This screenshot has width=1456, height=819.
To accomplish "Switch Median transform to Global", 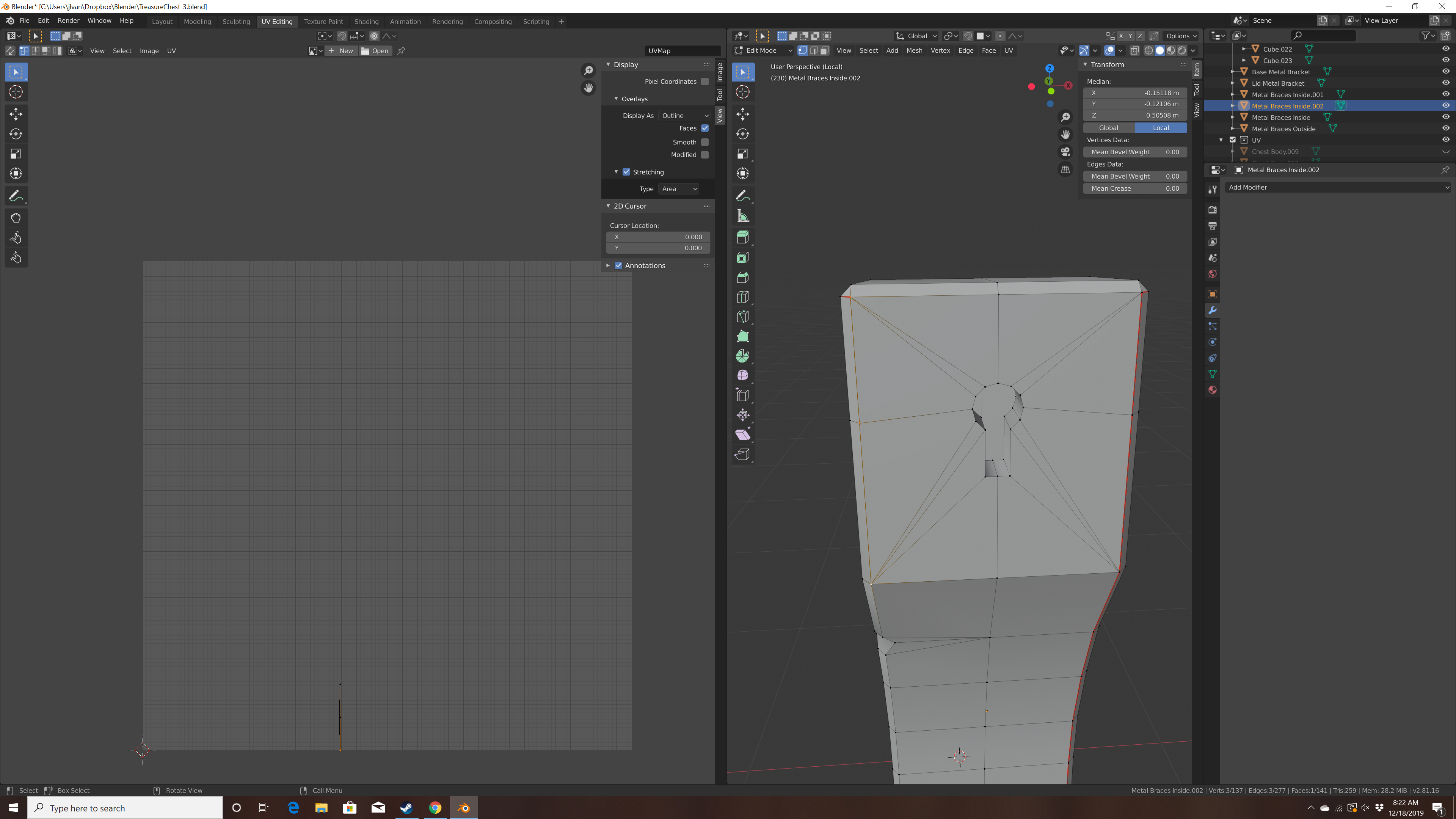I will [1108, 128].
